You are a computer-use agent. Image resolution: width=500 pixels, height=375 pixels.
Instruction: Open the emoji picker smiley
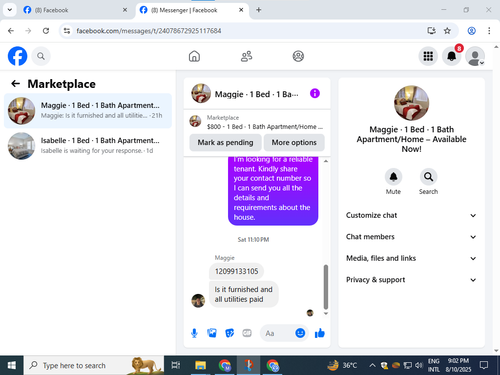[300, 333]
